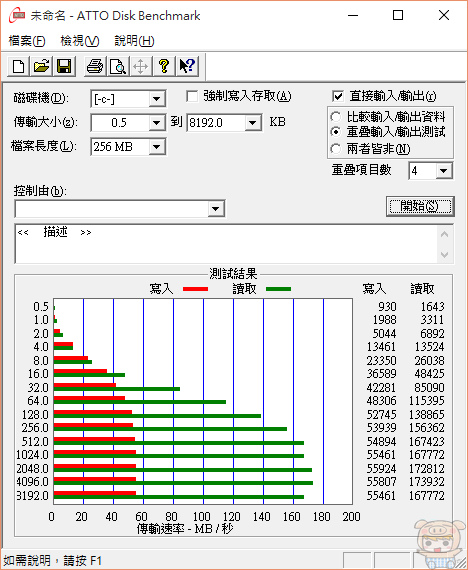Click the 傳輸速率 - MB / 秒 axis label

[185, 528]
